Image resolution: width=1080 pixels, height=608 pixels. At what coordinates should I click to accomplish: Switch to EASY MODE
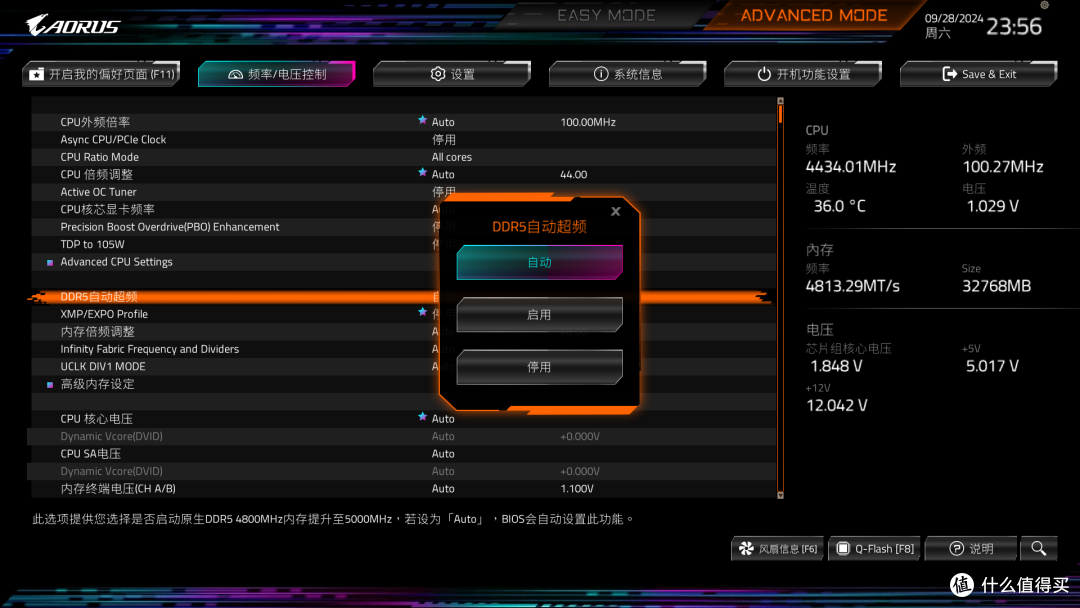(606, 15)
